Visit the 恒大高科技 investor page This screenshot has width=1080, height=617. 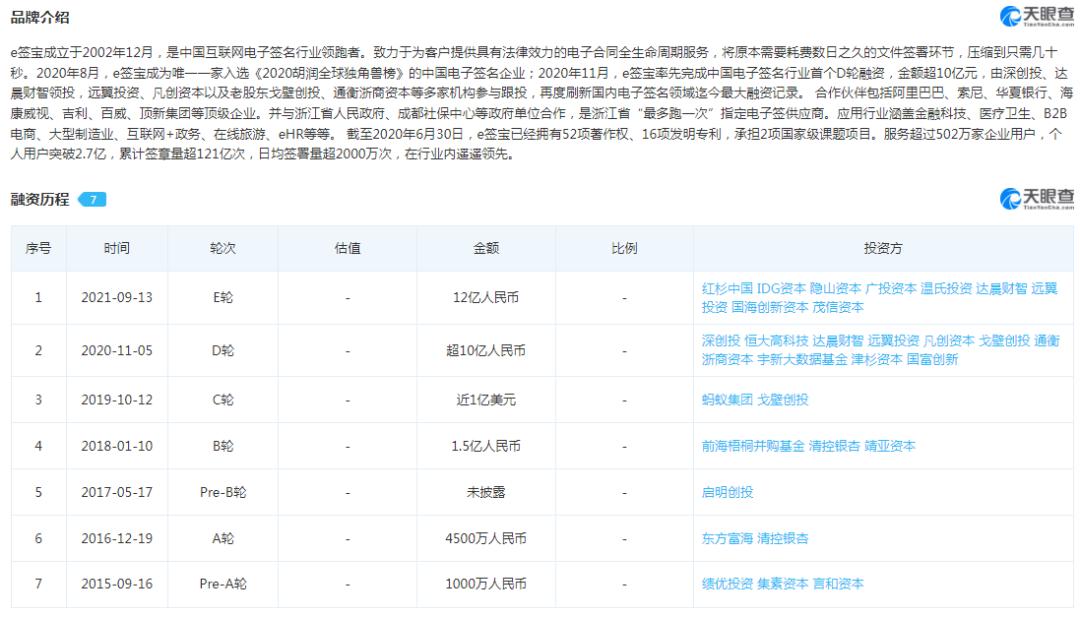[x=776, y=341]
